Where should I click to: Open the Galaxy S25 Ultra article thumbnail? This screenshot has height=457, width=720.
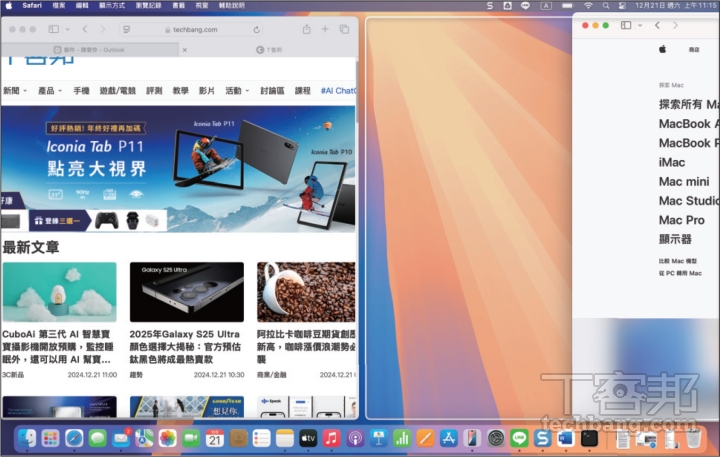click(186, 292)
